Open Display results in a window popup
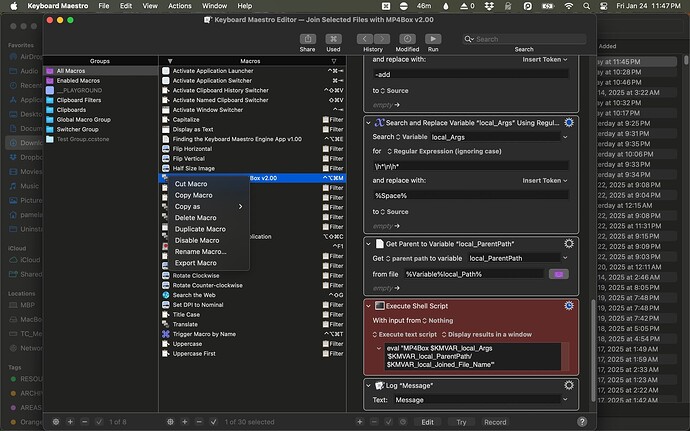This screenshot has width=690, height=431. coord(487,335)
